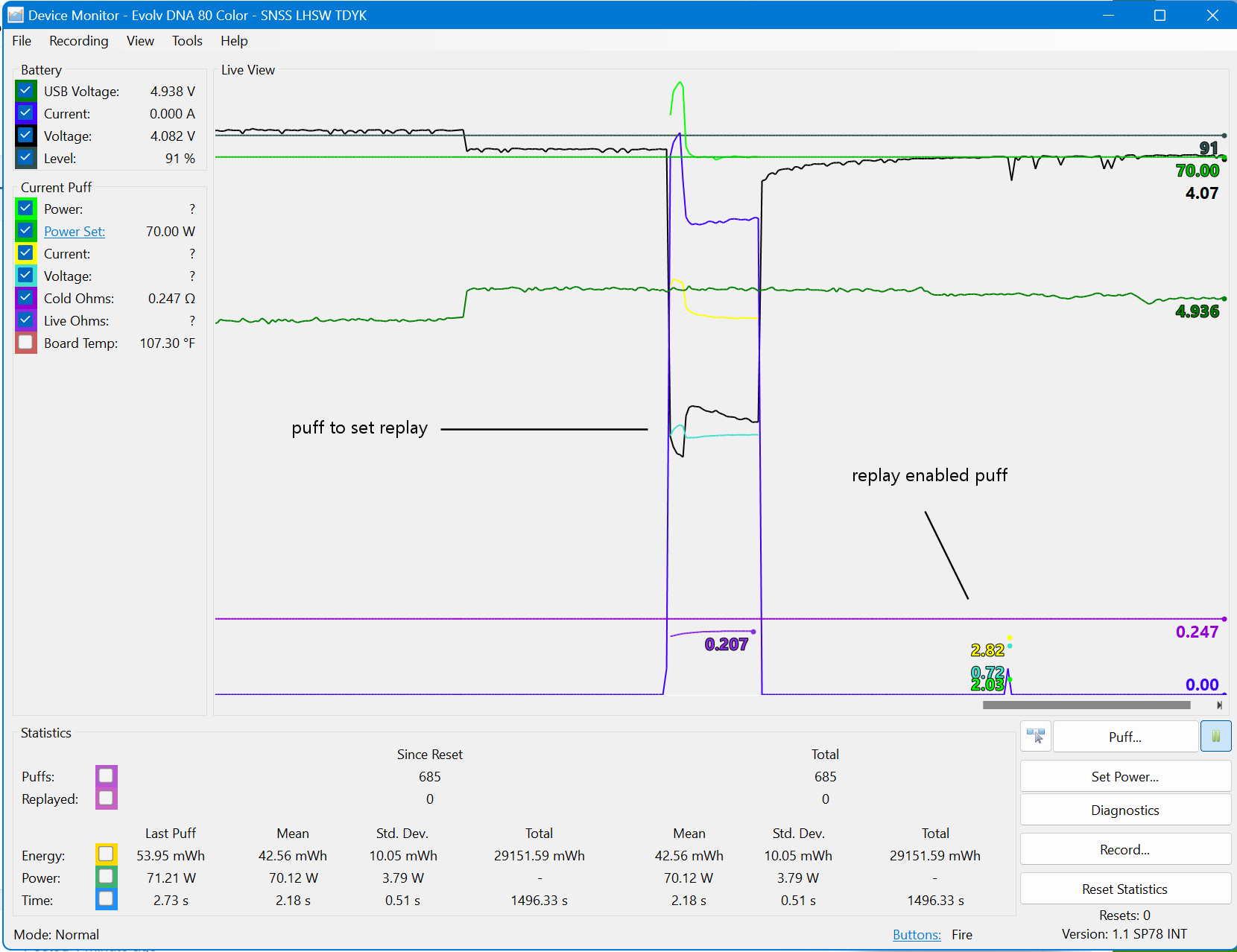Viewport: 1237px width, 952px height.
Task: Open the Tools menu
Action: (x=187, y=41)
